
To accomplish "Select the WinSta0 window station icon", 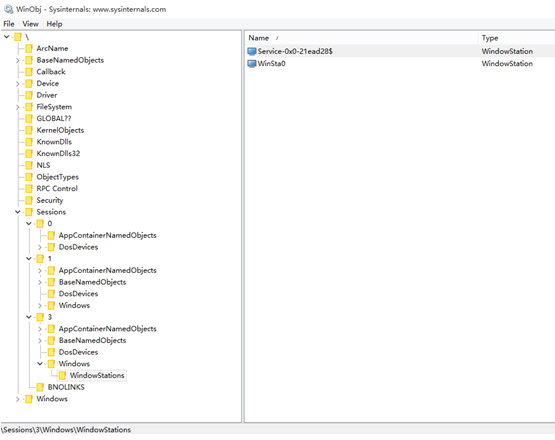I will pyautogui.click(x=252, y=64).
